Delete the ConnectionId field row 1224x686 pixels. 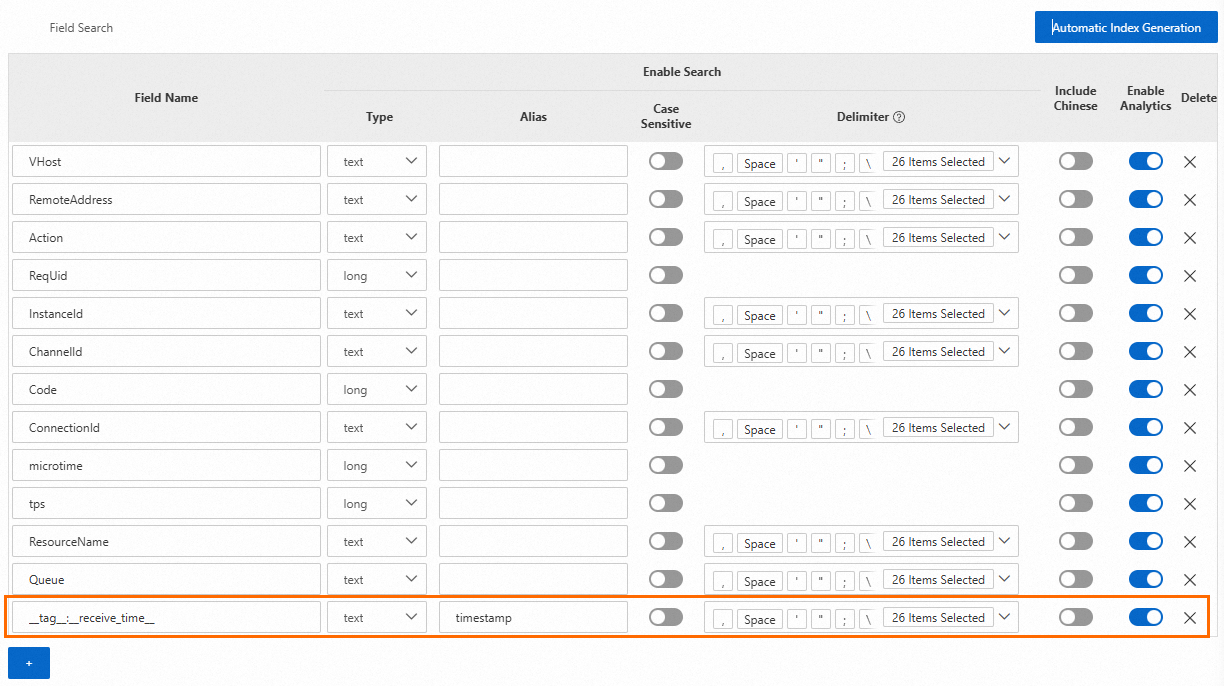click(x=1190, y=428)
